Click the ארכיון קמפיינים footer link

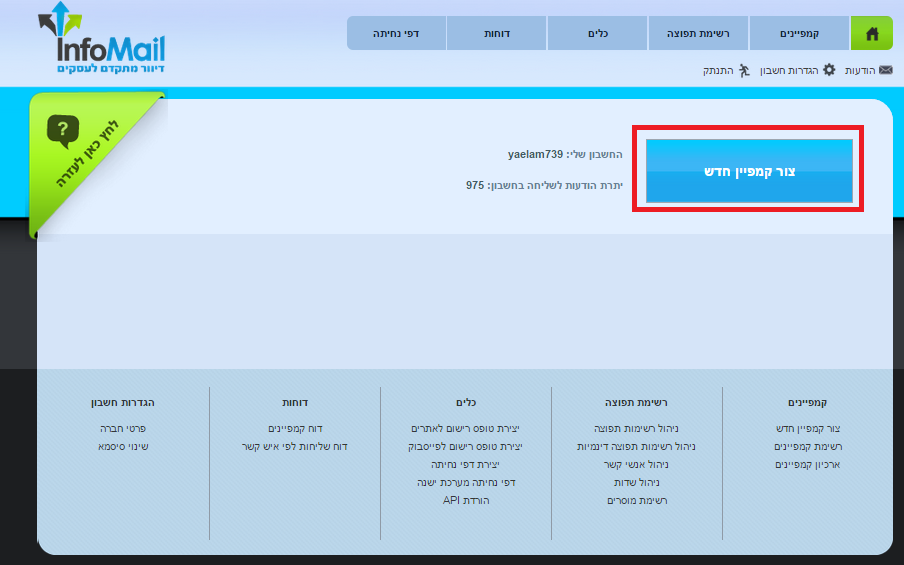pos(807,465)
